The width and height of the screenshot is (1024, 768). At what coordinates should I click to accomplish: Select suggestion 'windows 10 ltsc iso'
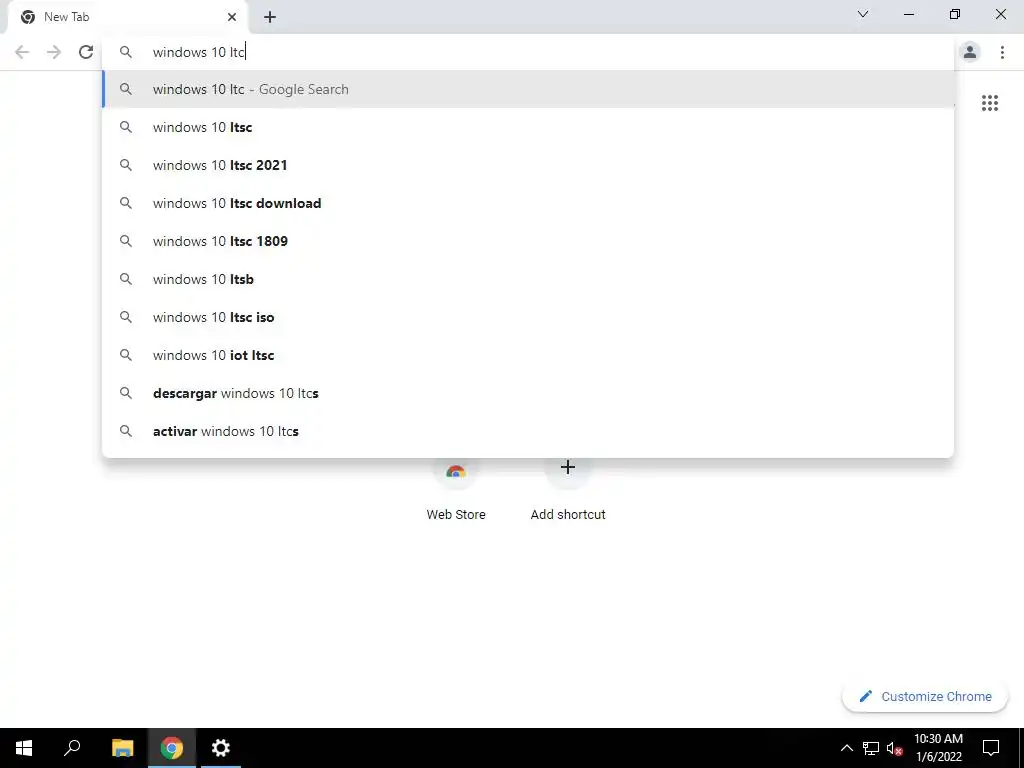[528, 317]
